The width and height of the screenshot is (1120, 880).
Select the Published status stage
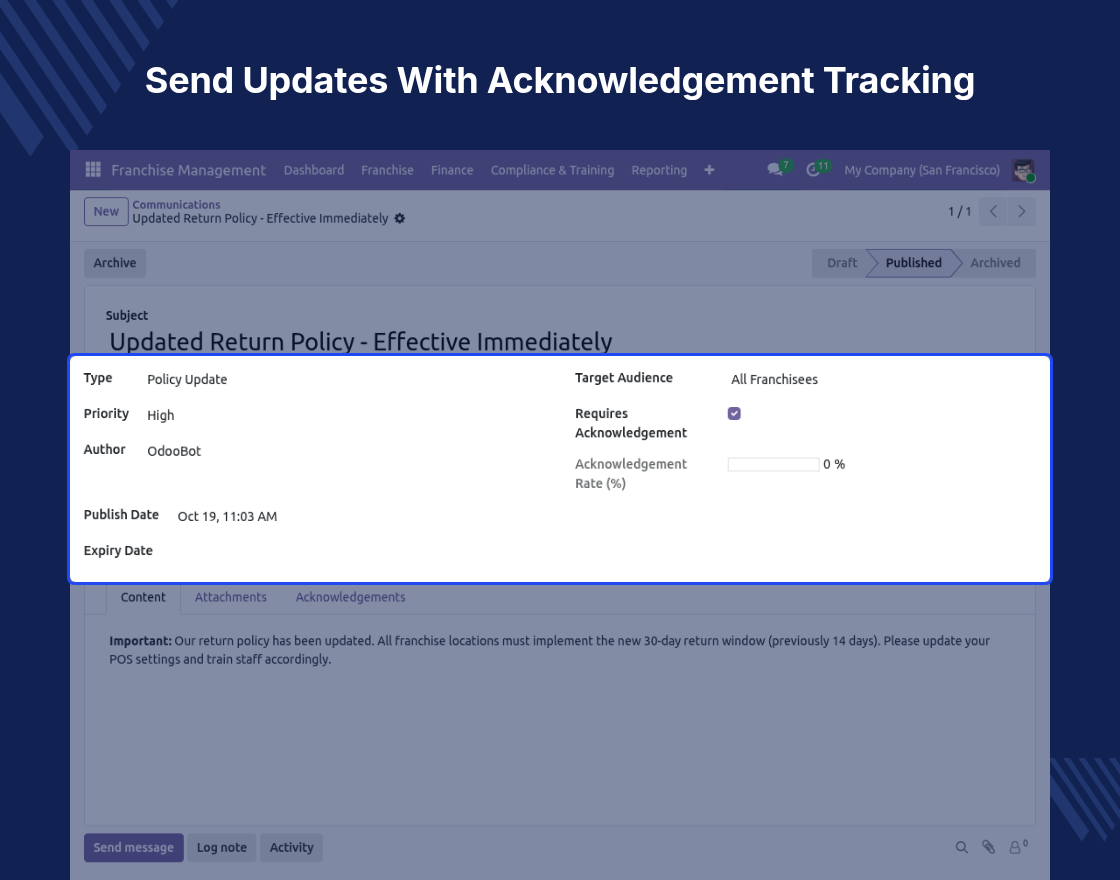click(x=914, y=263)
